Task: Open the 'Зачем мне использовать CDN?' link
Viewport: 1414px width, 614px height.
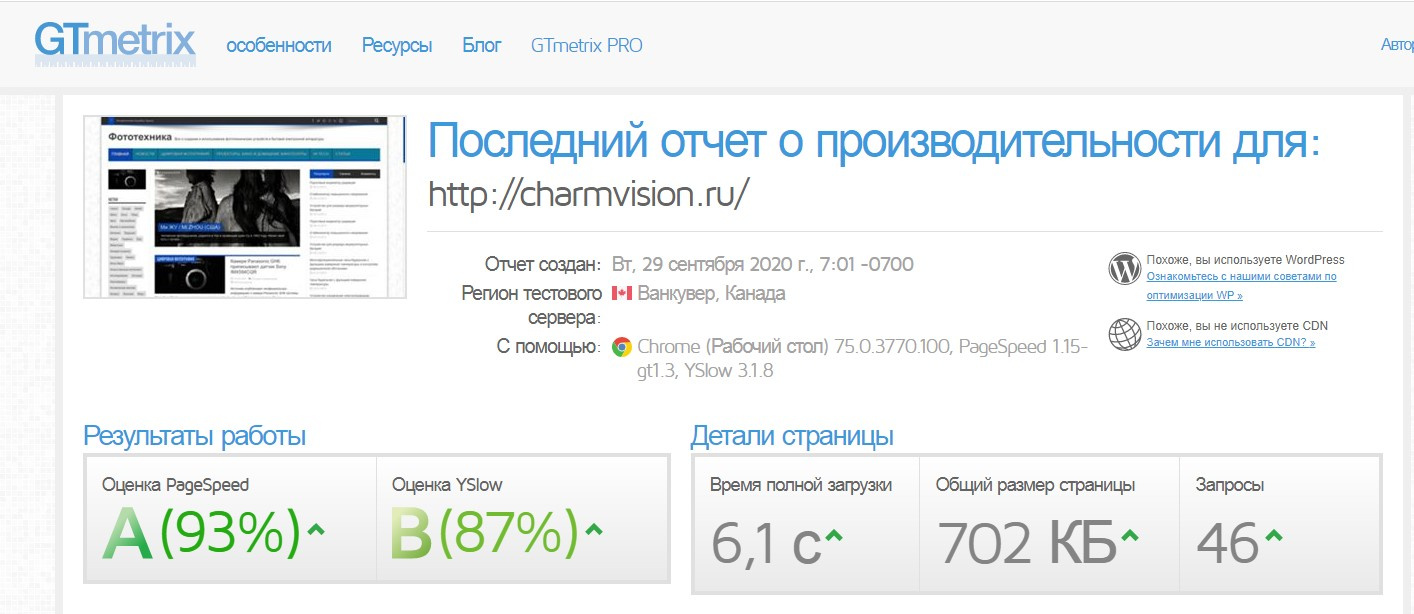Action: point(1231,343)
